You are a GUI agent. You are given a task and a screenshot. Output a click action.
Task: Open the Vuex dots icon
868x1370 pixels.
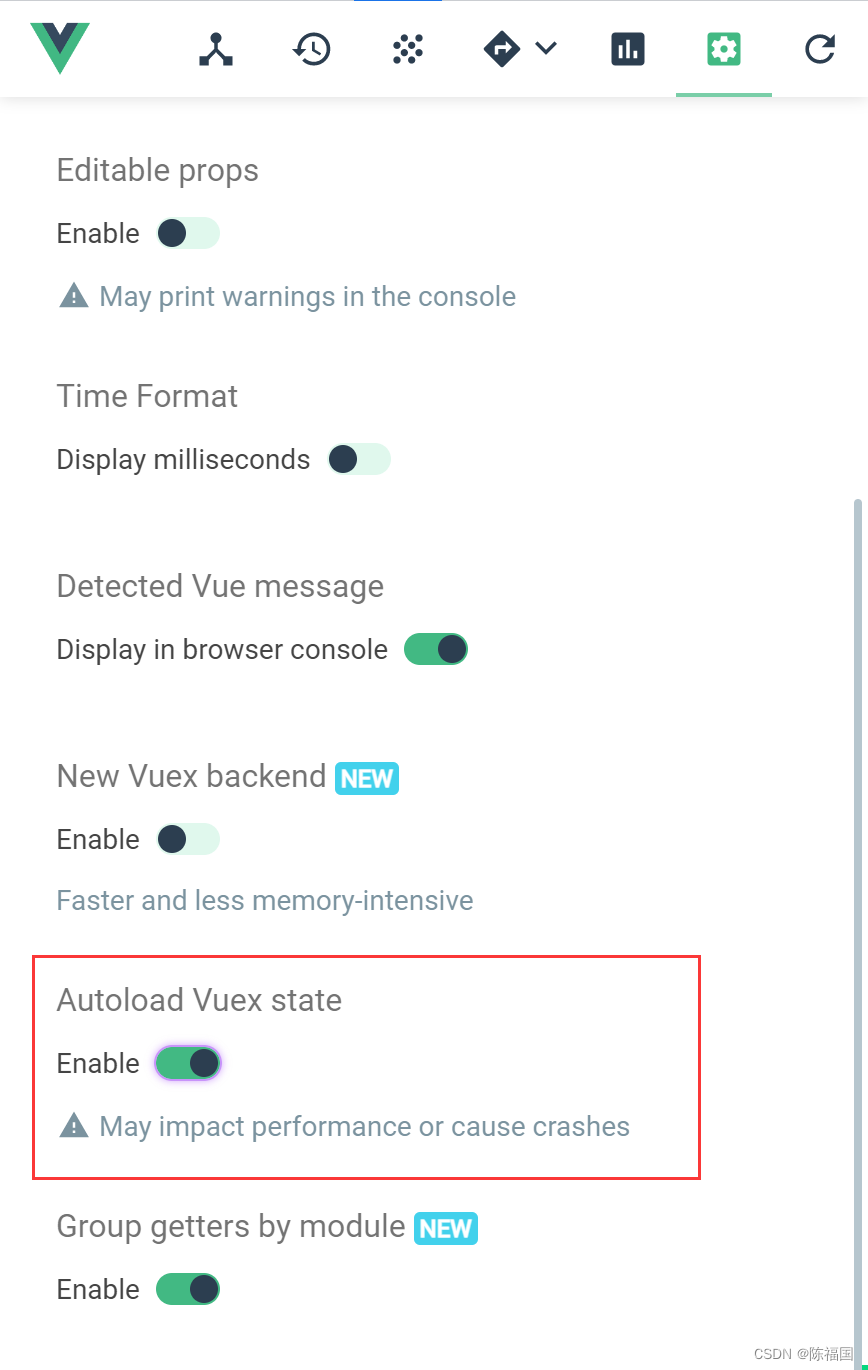click(x=407, y=48)
